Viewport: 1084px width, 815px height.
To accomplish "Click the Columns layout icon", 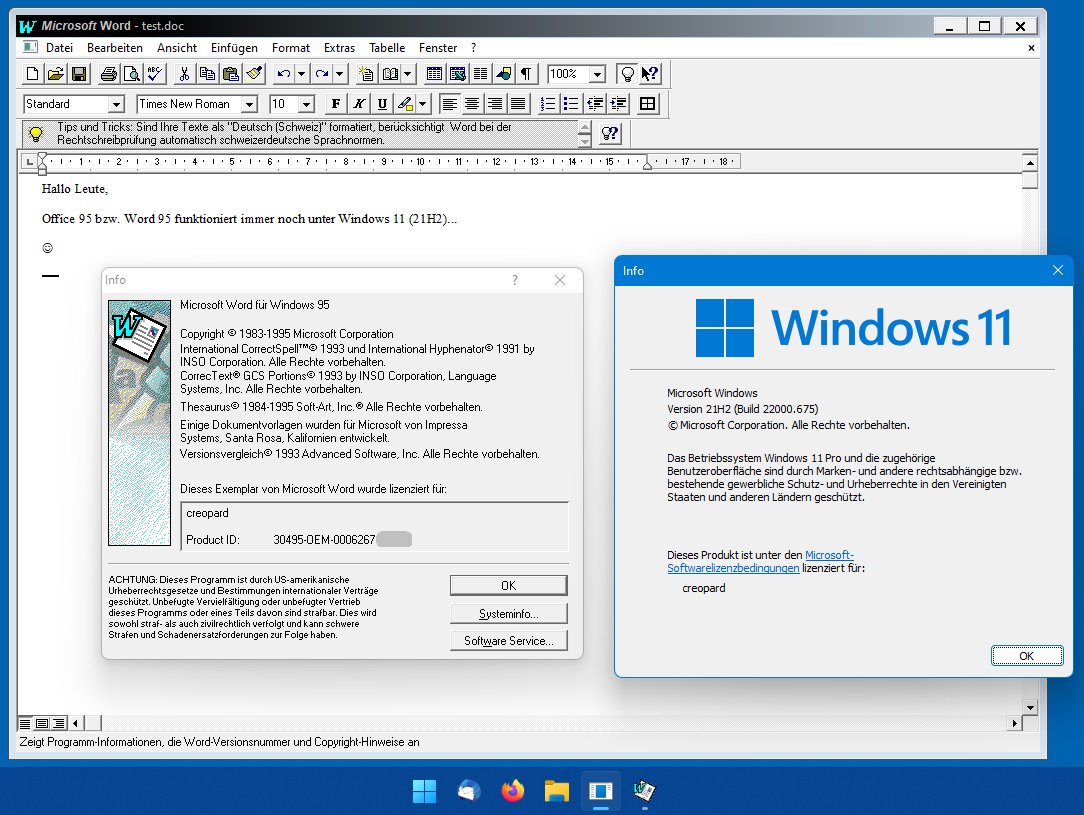I will tap(480, 74).
